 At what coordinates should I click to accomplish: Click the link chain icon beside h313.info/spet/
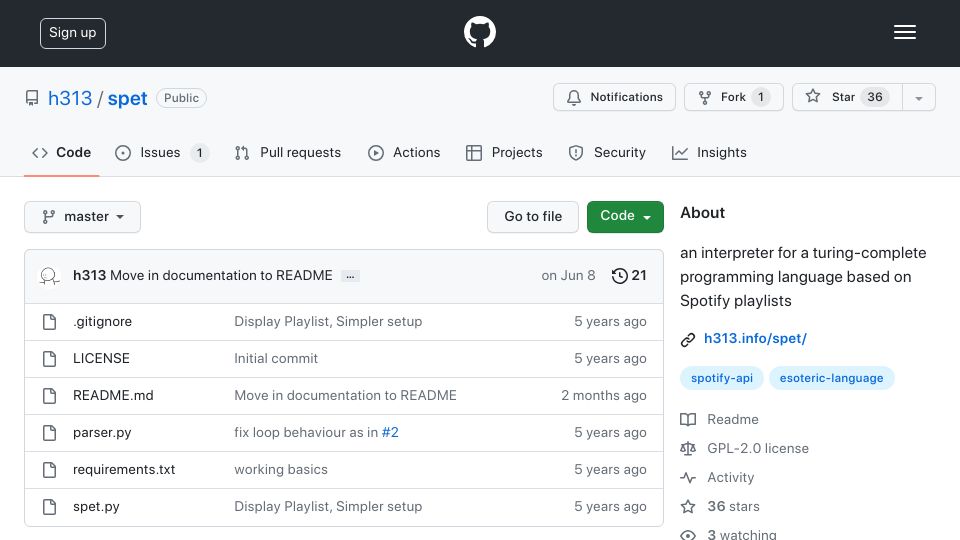click(x=688, y=340)
